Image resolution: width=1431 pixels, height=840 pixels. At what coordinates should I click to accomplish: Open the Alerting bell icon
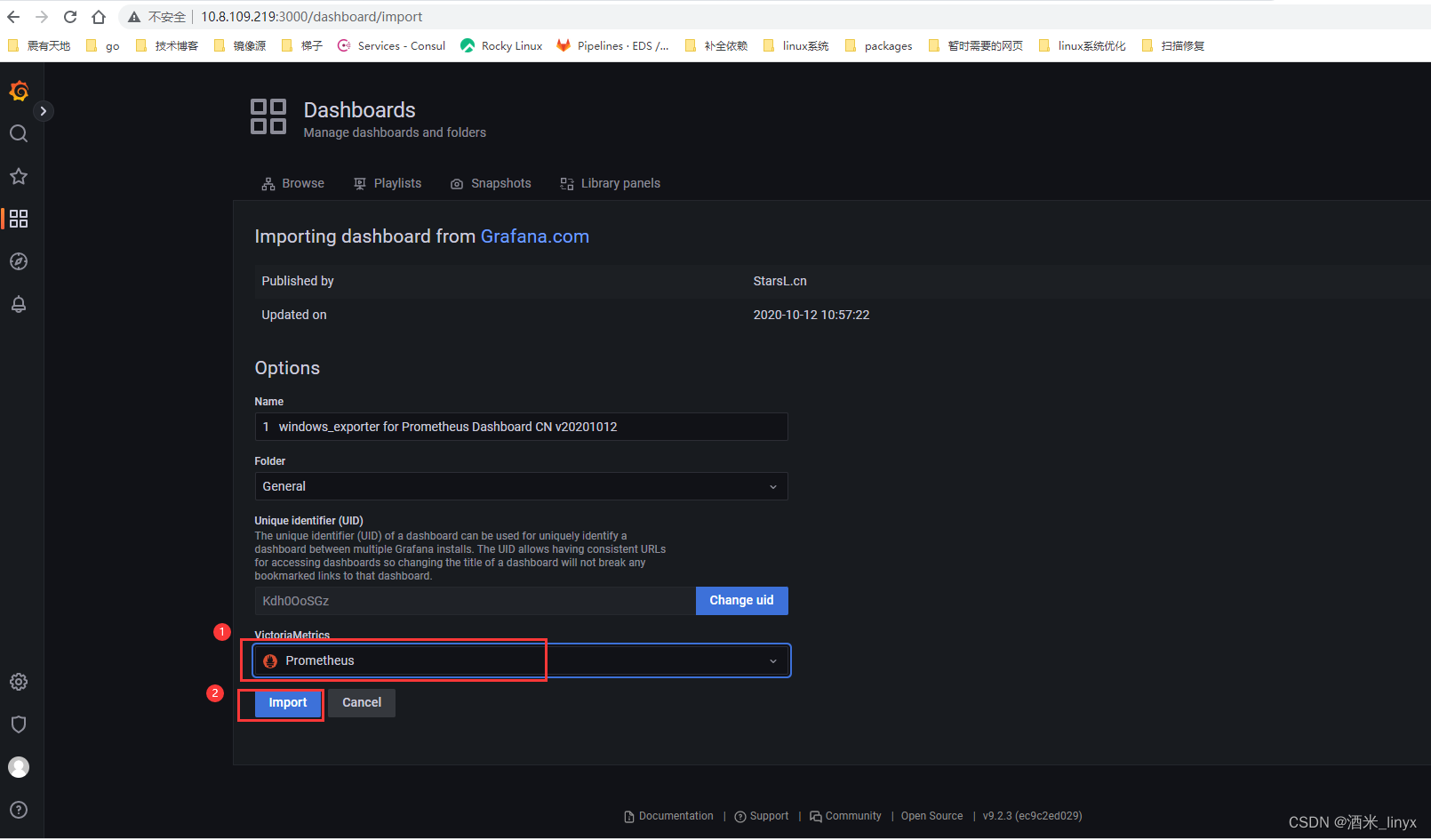tap(19, 304)
